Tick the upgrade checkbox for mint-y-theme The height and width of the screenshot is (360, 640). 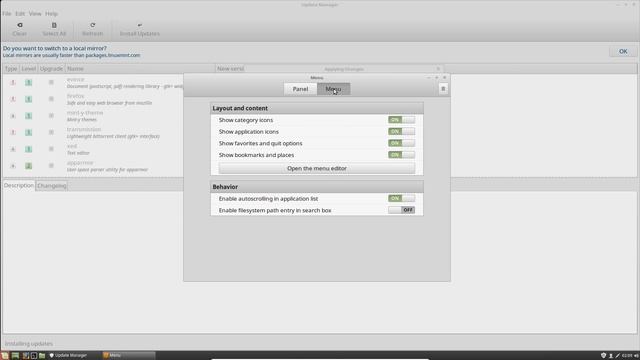coord(51,116)
